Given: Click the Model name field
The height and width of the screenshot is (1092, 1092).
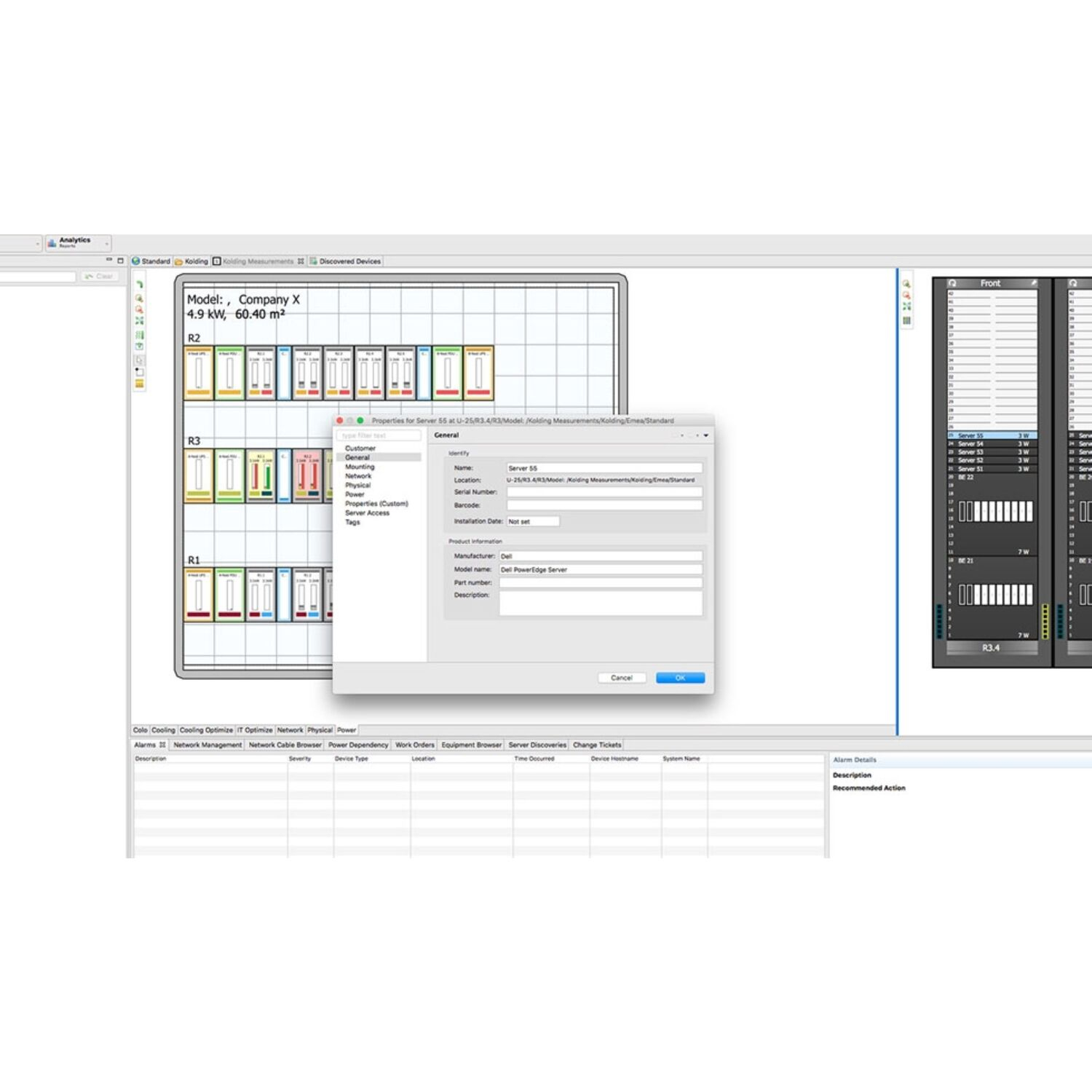Looking at the screenshot, I should pyautogui.click(x=601, y=569).
